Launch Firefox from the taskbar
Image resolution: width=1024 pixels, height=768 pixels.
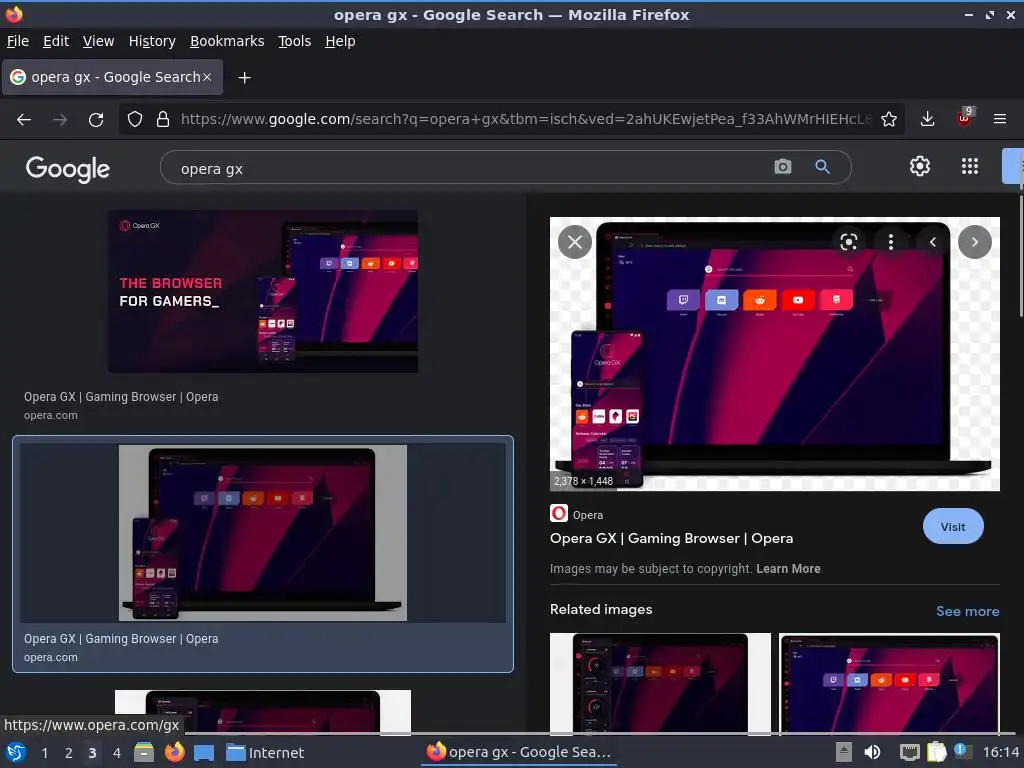coord(174,752)
